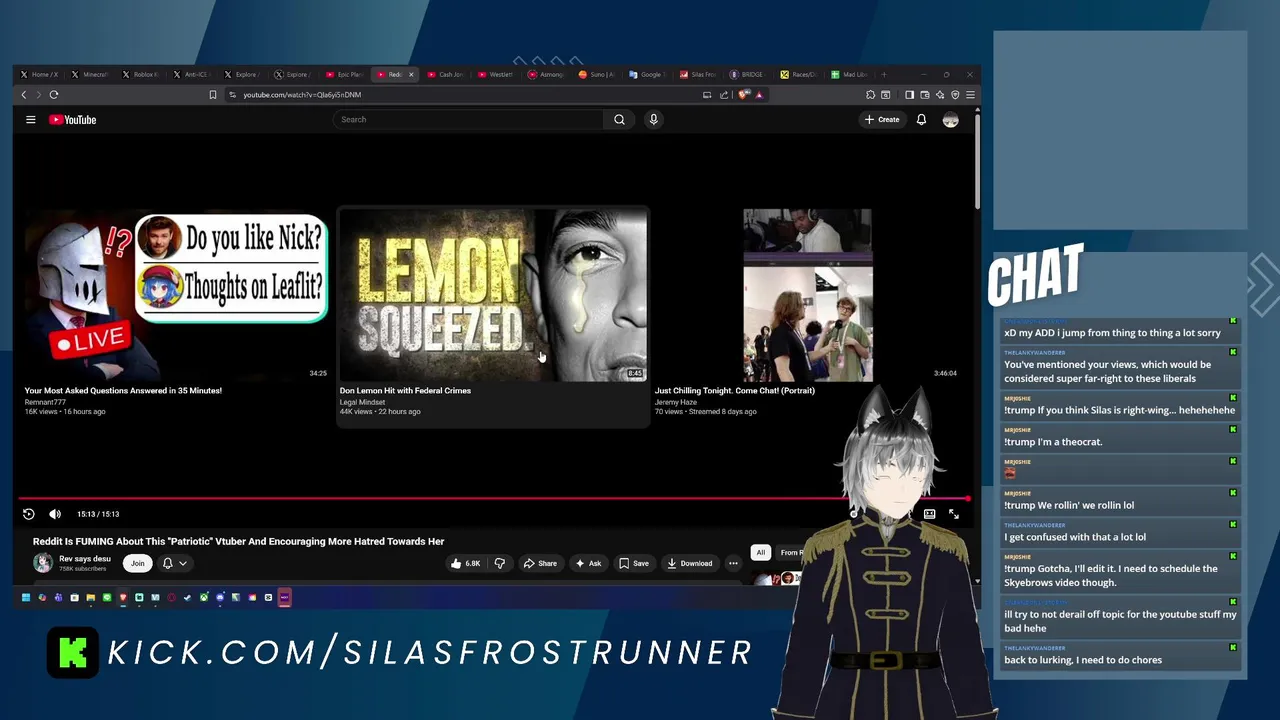The width and height of the screenshot is (1280, 720).
Task: Switch to the Epic Plan YouTube tab
Action: pos(344,74)
